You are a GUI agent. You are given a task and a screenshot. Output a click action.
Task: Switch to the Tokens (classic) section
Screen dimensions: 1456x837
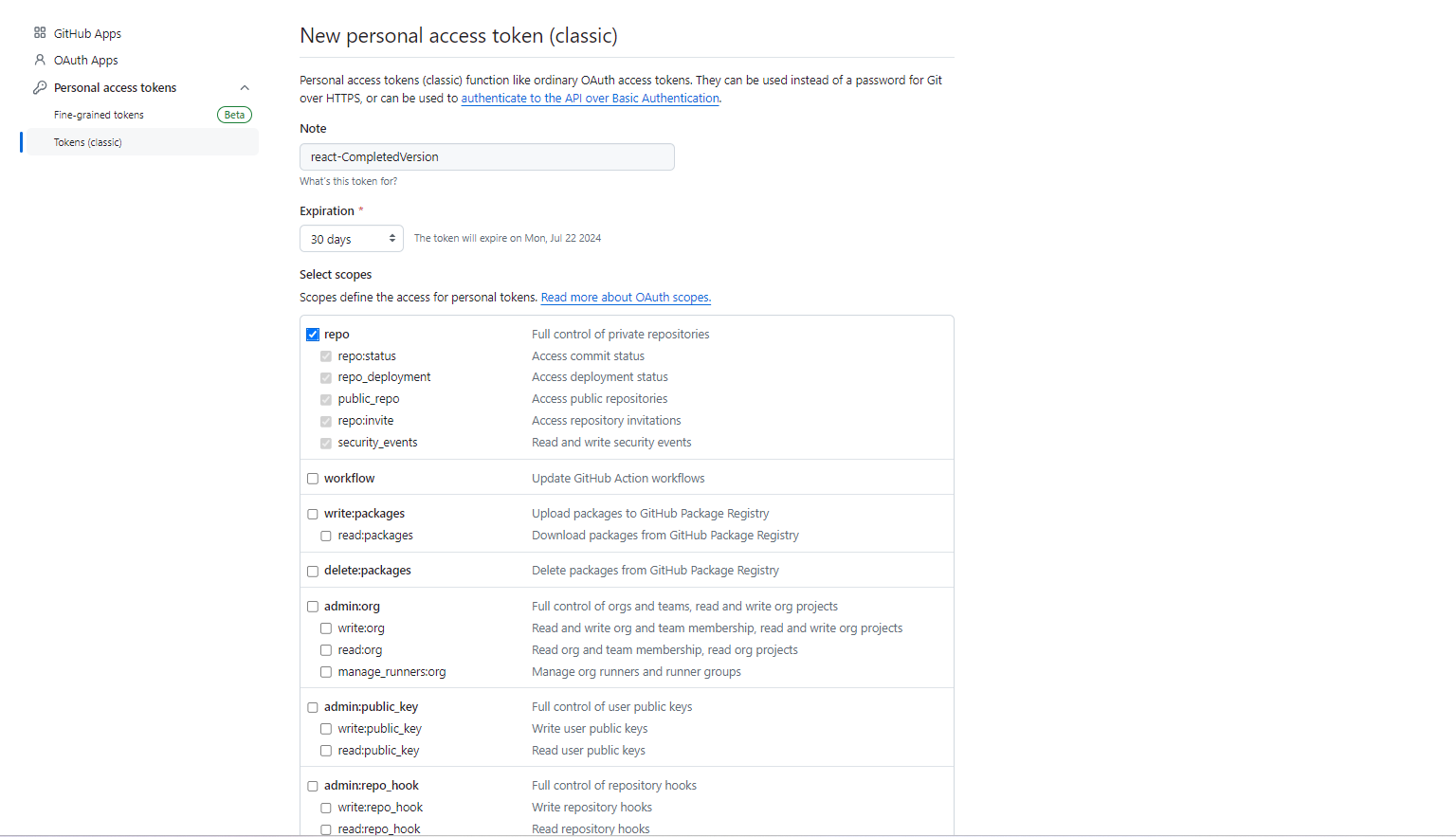click(x=87, y=141)
